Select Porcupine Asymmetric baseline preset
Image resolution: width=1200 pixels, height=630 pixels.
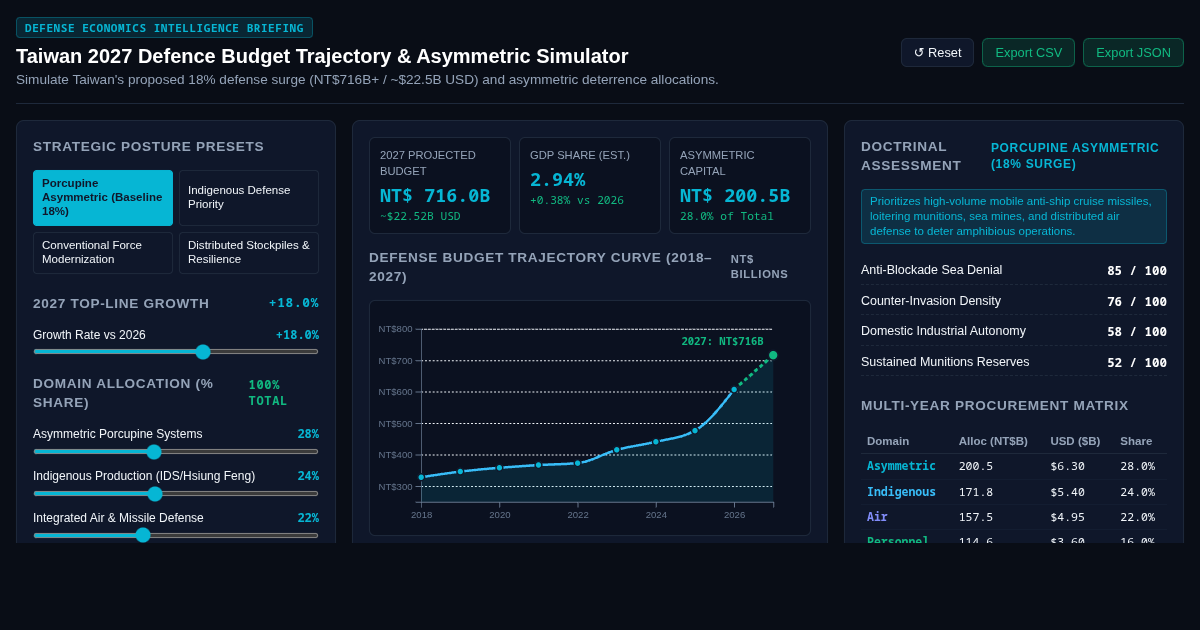pos(103,198)
